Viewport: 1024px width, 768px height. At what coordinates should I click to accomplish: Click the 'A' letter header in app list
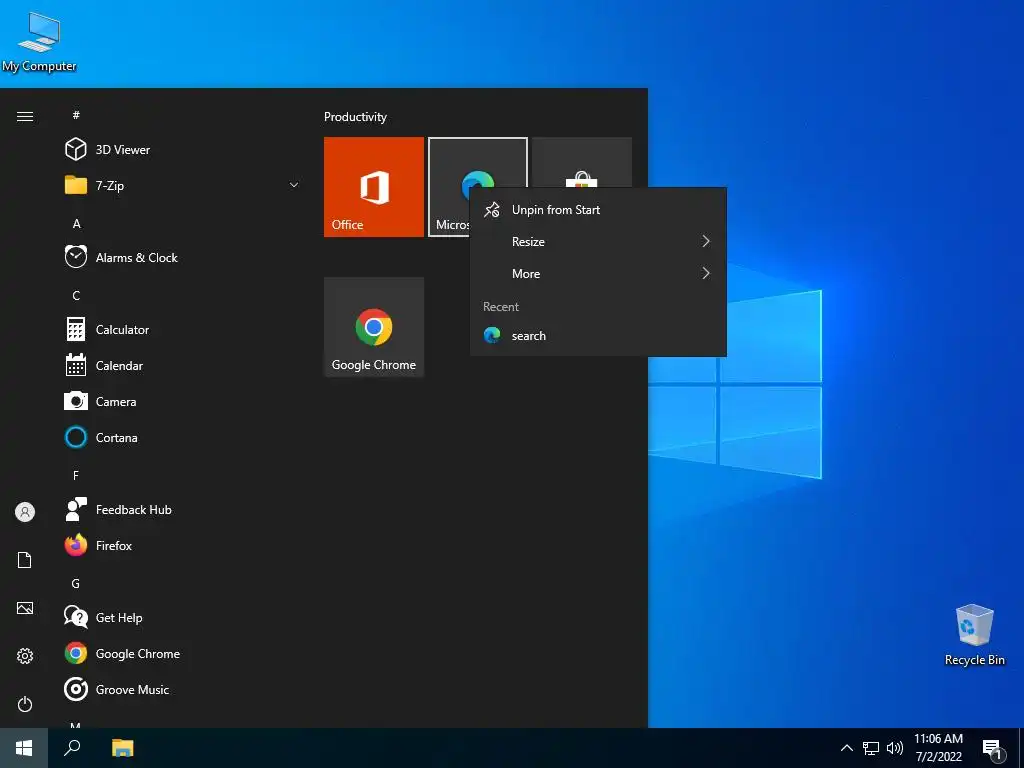tap(76, 223)
